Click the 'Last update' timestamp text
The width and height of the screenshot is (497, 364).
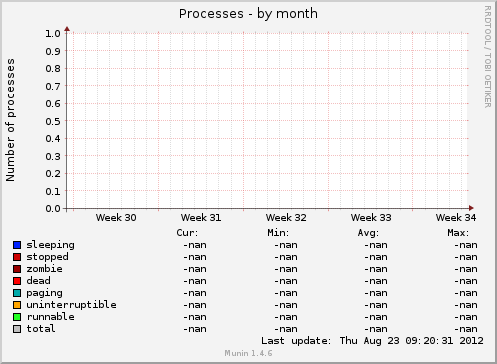point(372,341)
